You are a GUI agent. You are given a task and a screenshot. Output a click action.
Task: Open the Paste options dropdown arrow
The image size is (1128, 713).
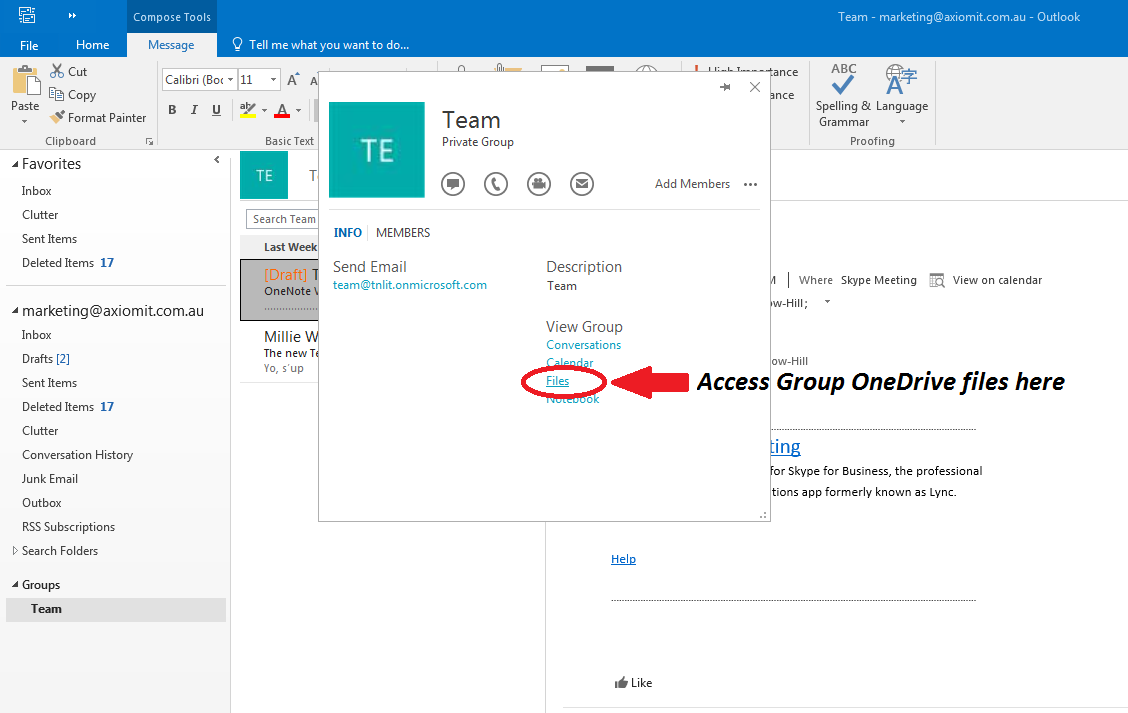[25, 122]
